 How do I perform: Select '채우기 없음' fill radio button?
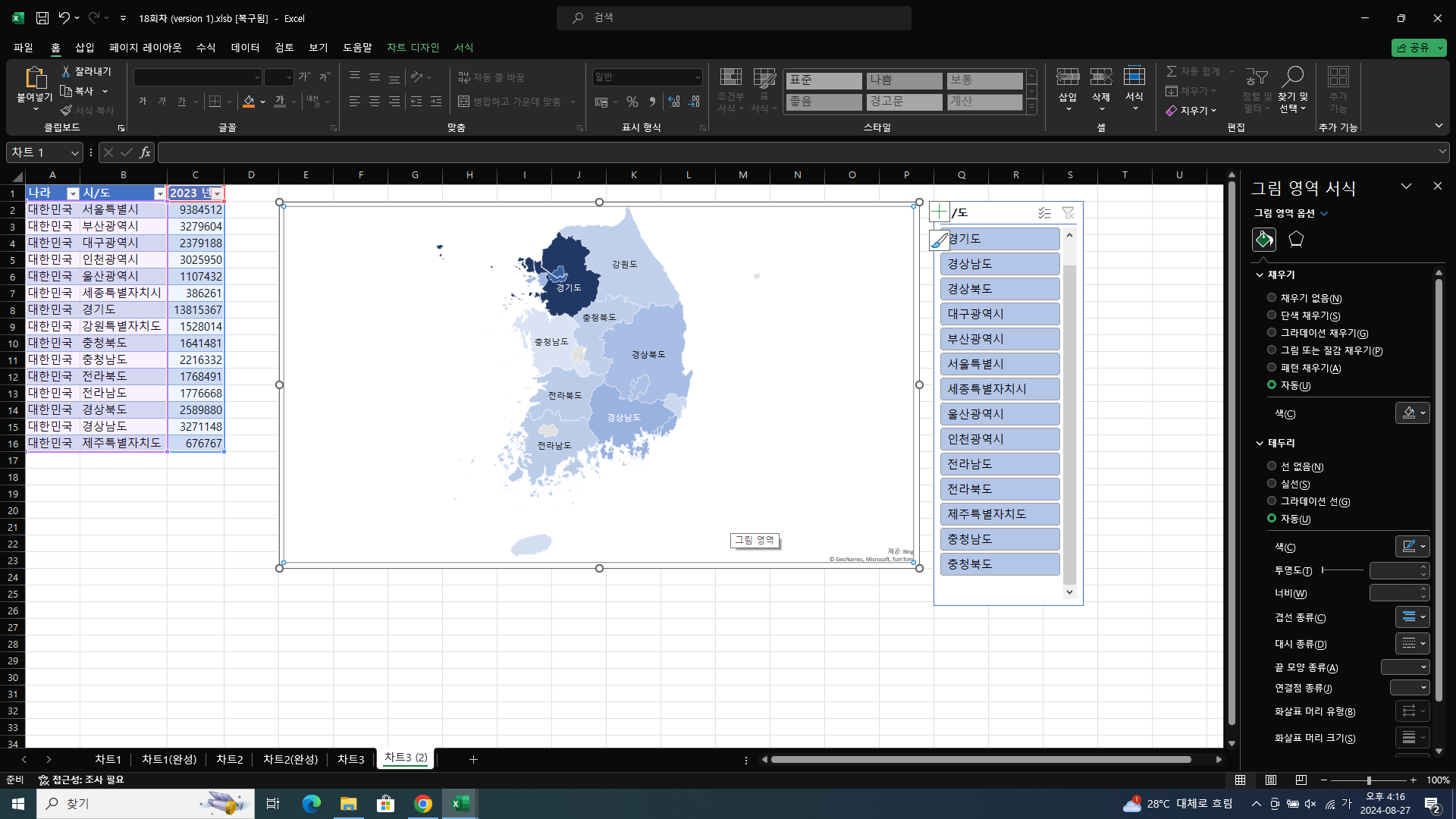point(1272,298)
